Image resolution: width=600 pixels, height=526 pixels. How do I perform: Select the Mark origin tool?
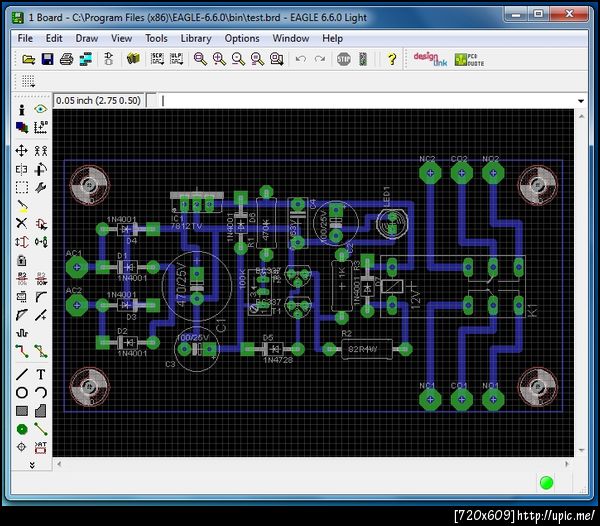click(x=41, y=127)
